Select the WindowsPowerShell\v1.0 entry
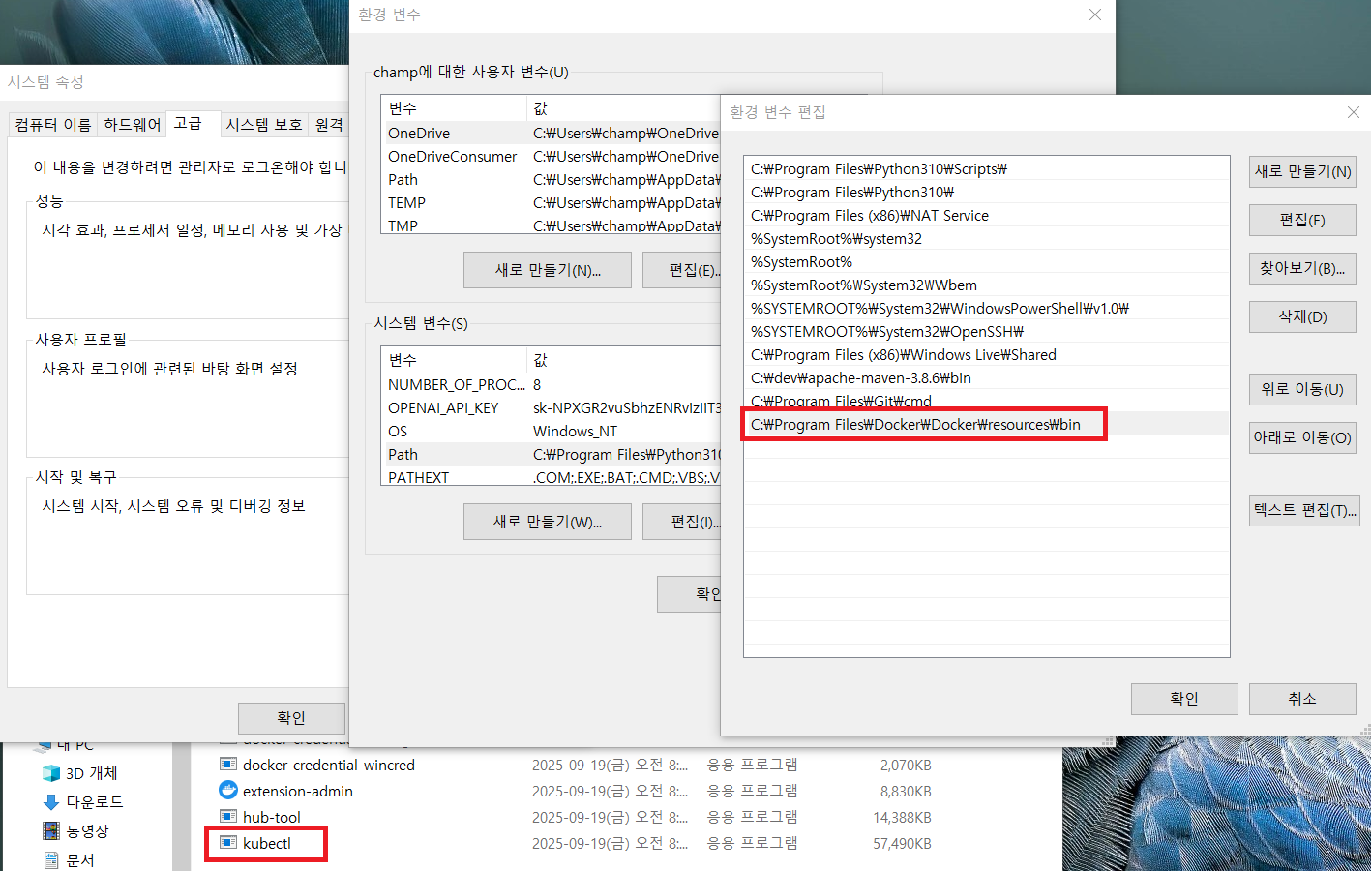1372x871 pixels. coord(986,308)
